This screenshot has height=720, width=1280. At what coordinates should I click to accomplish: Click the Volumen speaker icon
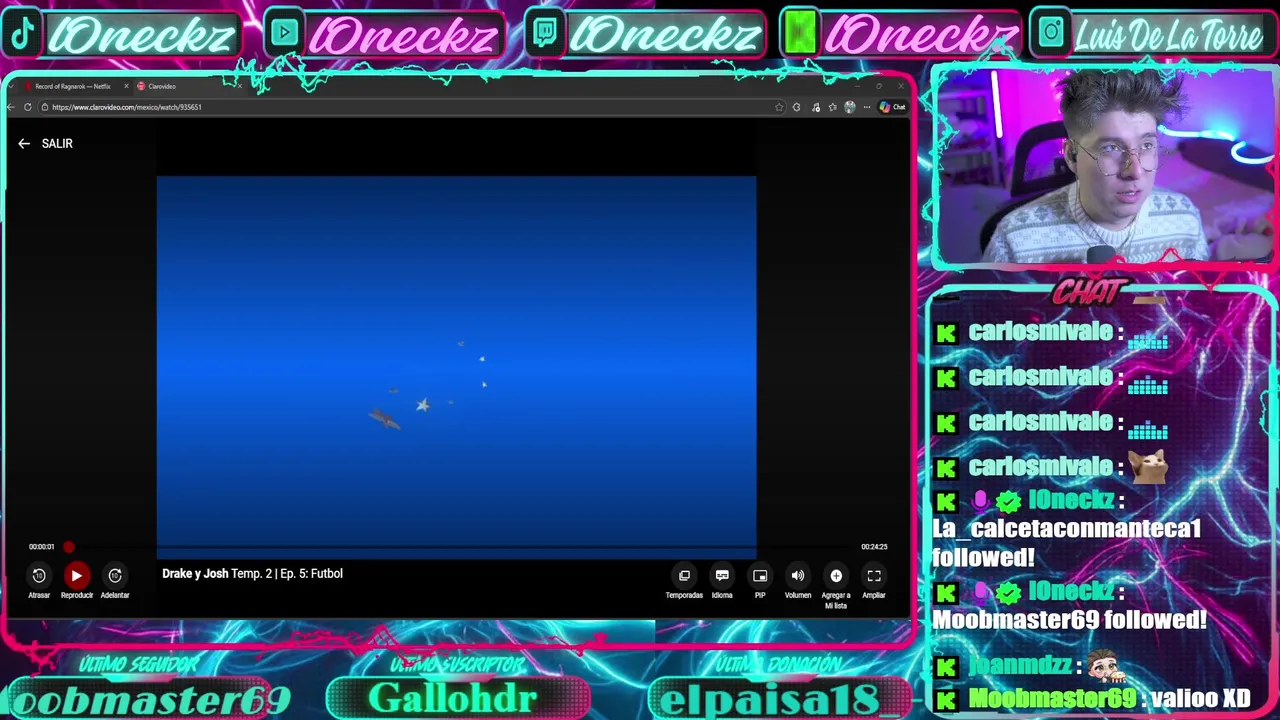pos(798,575)
